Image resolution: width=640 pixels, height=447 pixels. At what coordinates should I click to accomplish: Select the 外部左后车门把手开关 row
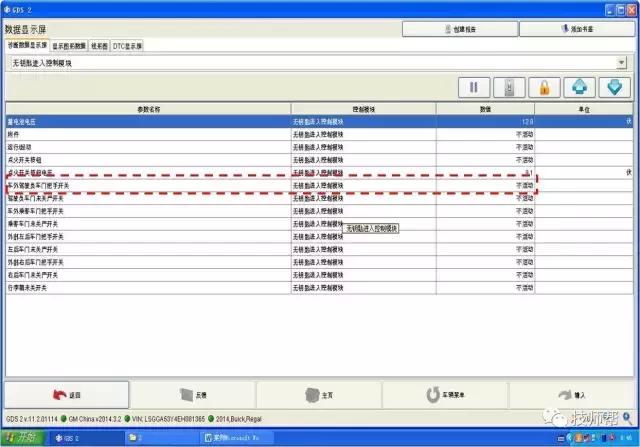click(x=319, y=236)
